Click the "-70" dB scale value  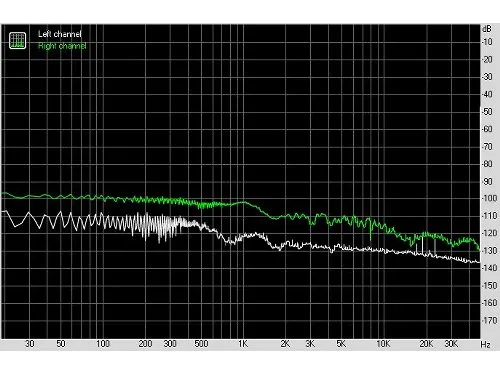tap(487, 146)
